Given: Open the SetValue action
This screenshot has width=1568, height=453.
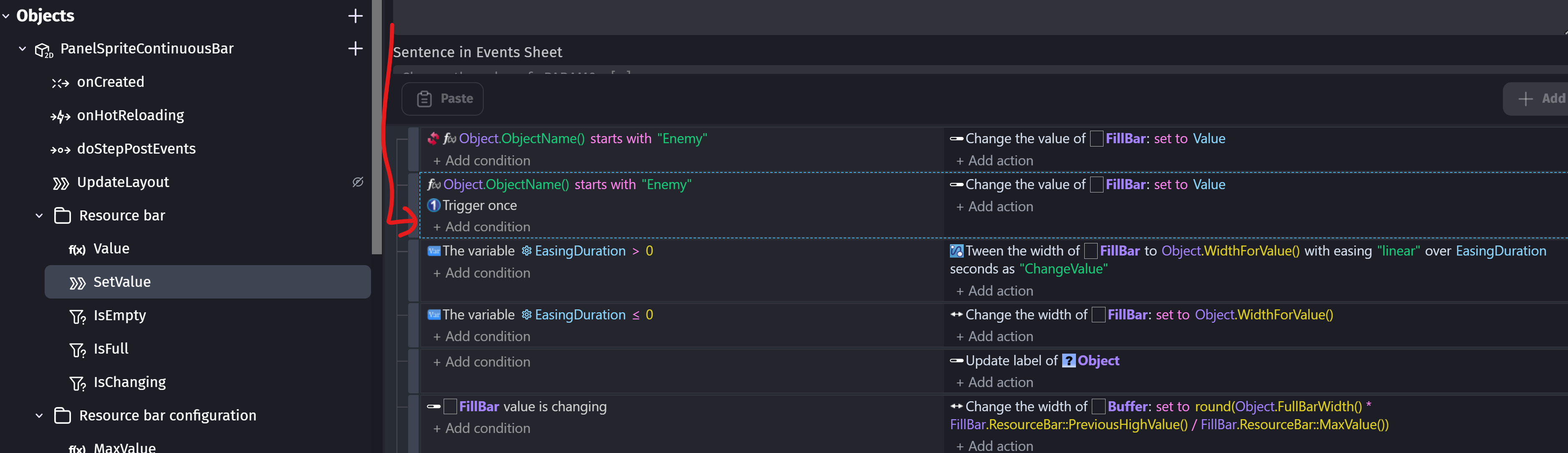Looking at the screenshot, I should (207, 282).
